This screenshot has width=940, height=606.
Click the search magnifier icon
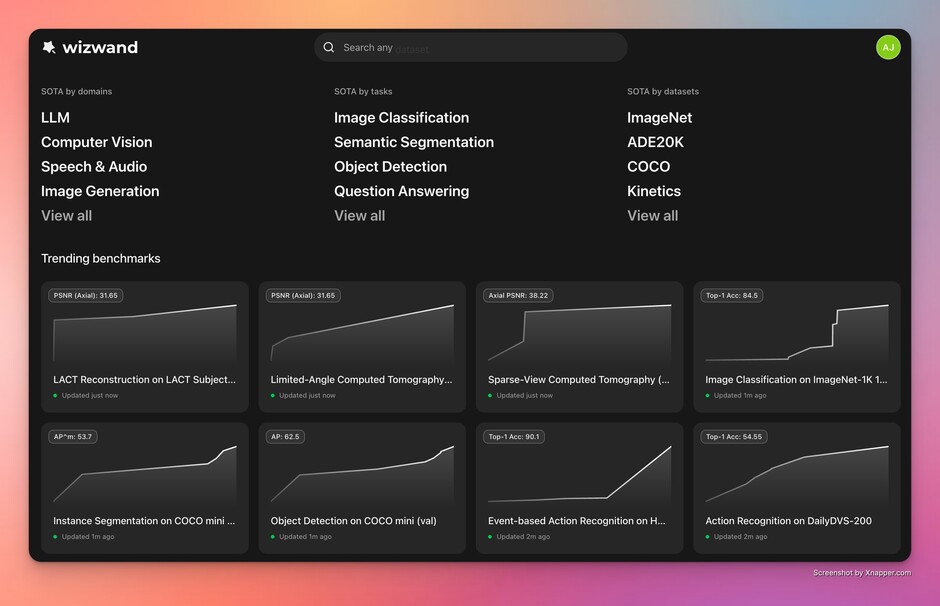tap(329, 47)
